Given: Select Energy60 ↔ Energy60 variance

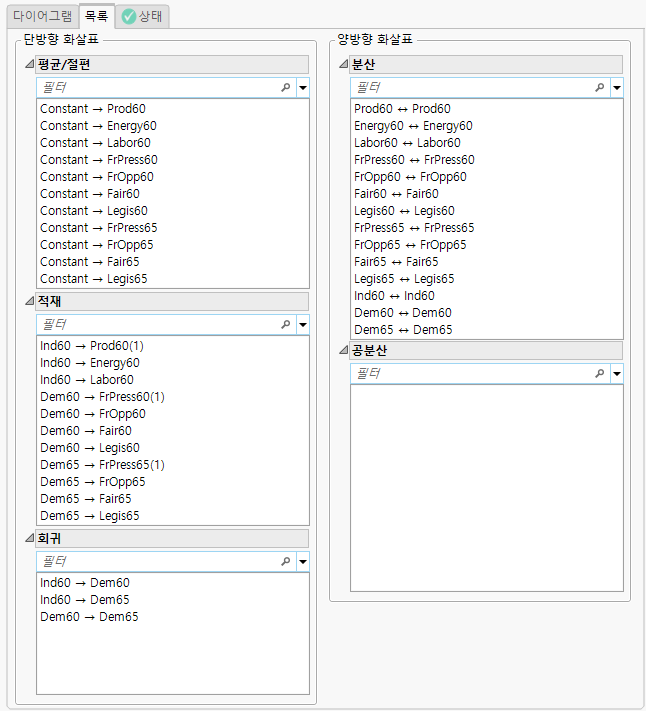Looking at the screenshot, I should coord(487,126).
